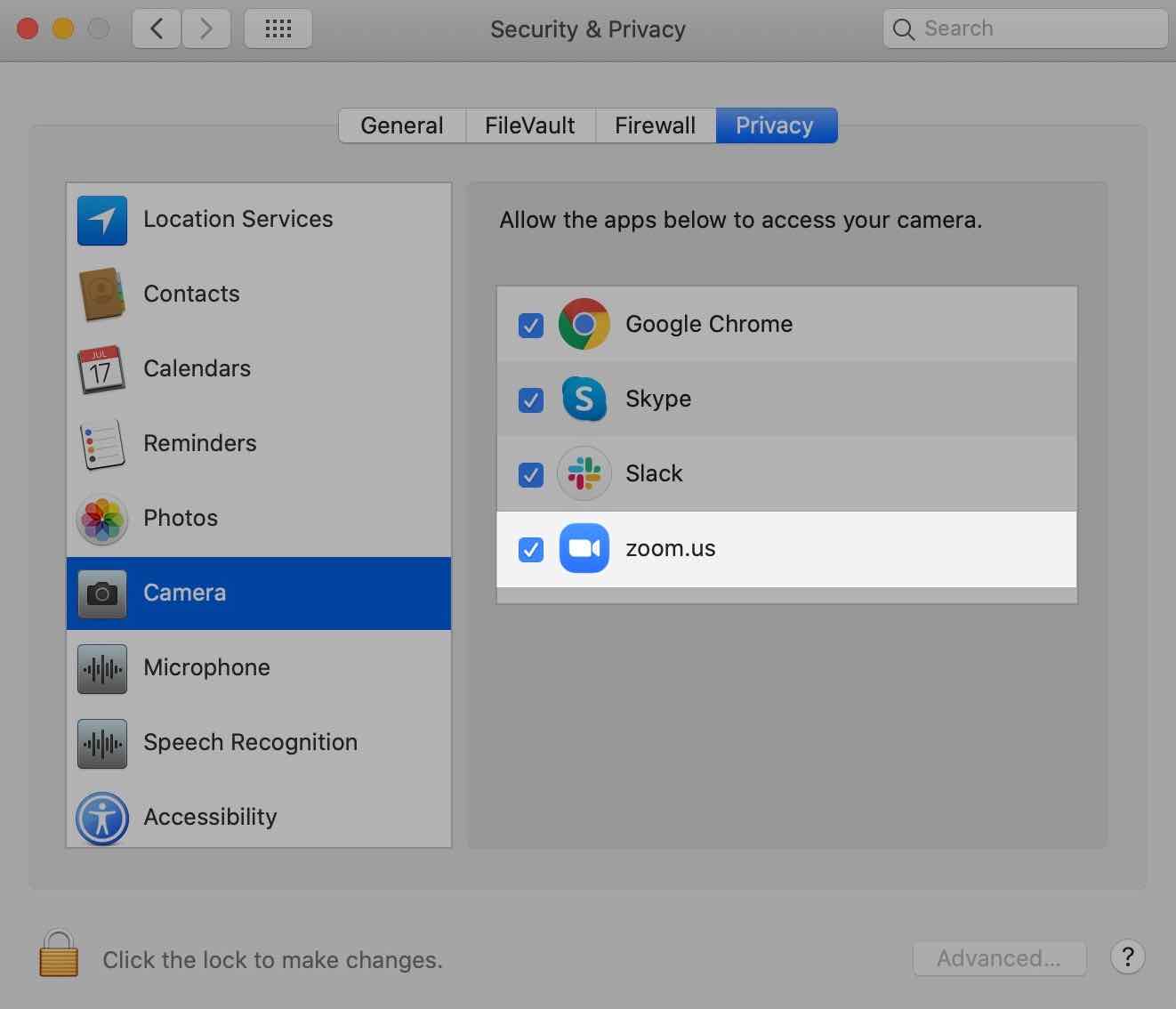Go back using the back arrow
Image resolution: width=1176 pixels, height=1009 pixels.
point(157,28)
